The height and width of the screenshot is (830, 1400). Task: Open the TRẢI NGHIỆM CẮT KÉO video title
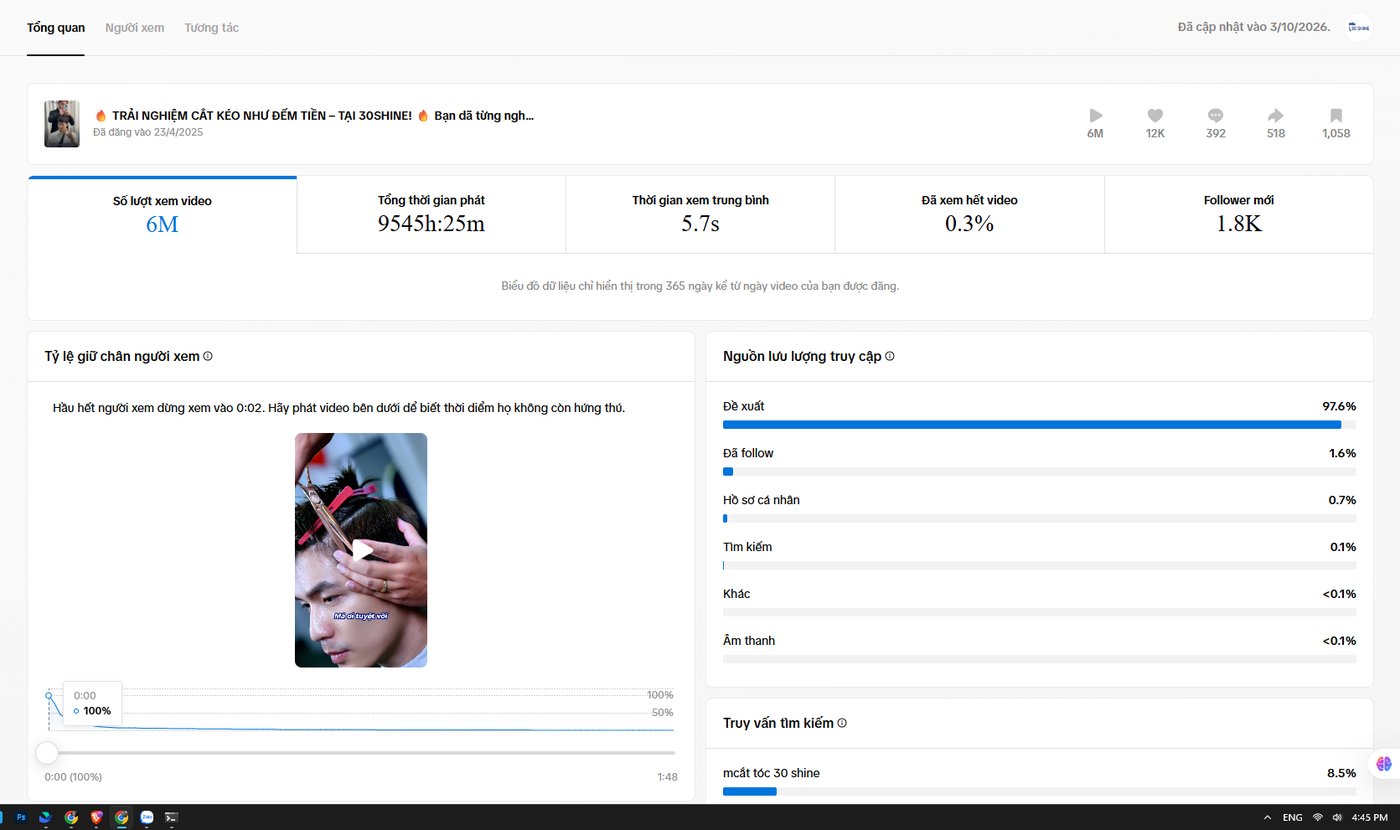(314, 115)
